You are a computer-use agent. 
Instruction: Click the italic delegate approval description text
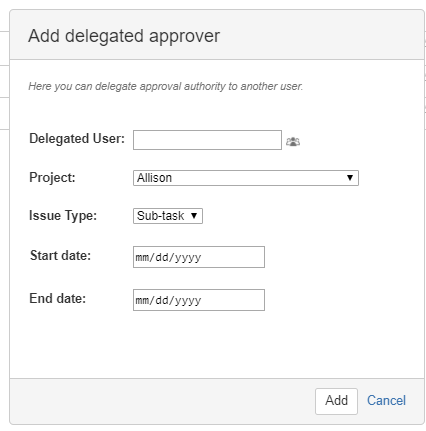tap(166, 86)
